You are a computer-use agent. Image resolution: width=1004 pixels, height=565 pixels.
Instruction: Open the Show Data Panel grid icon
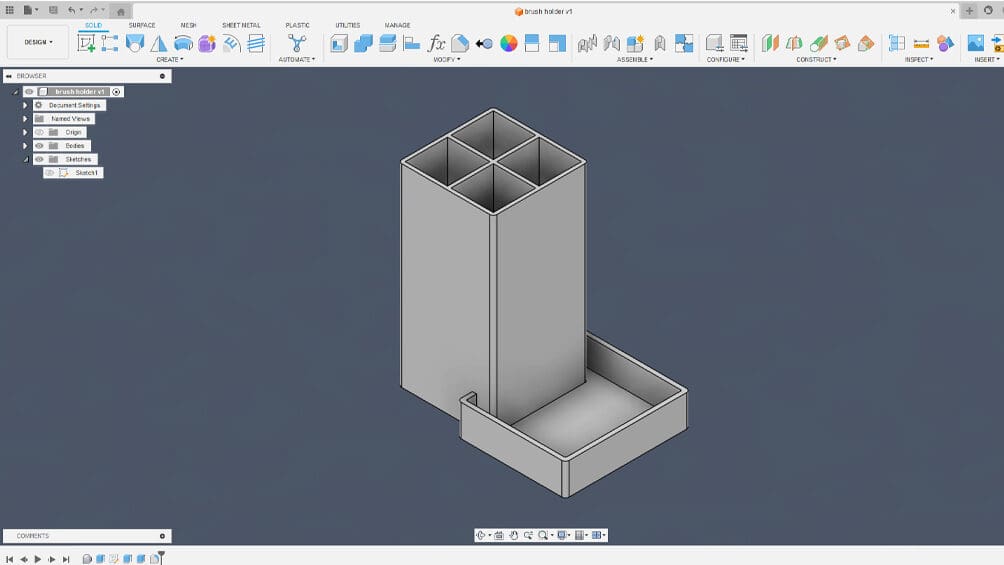click(10, 10)
